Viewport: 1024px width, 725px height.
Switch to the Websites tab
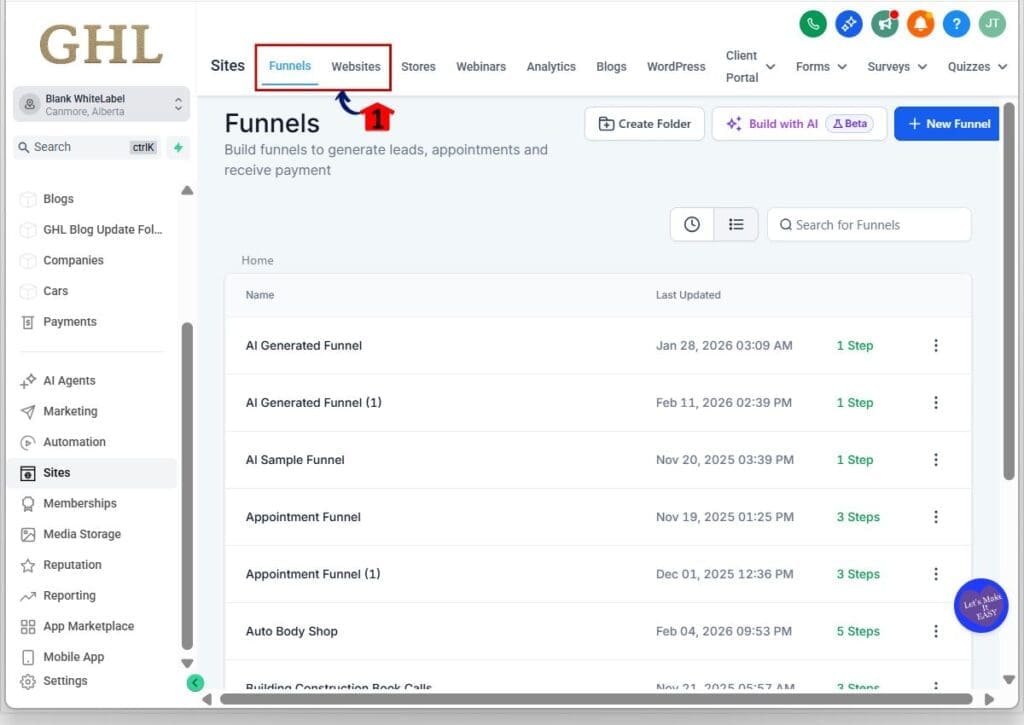(356, 67)
